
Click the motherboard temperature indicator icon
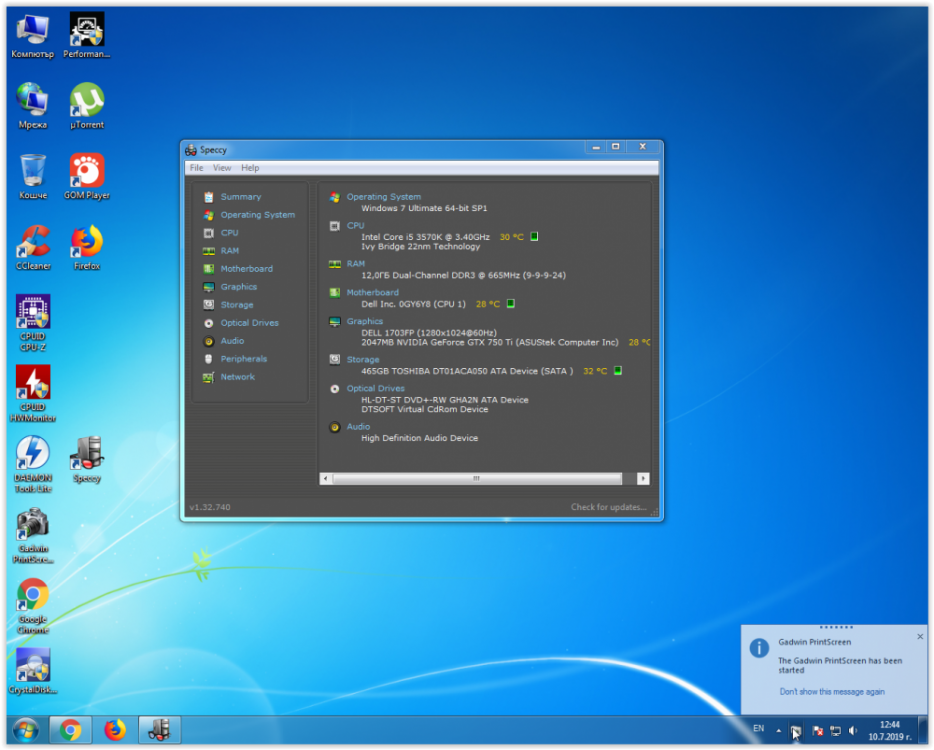point(510,304)
